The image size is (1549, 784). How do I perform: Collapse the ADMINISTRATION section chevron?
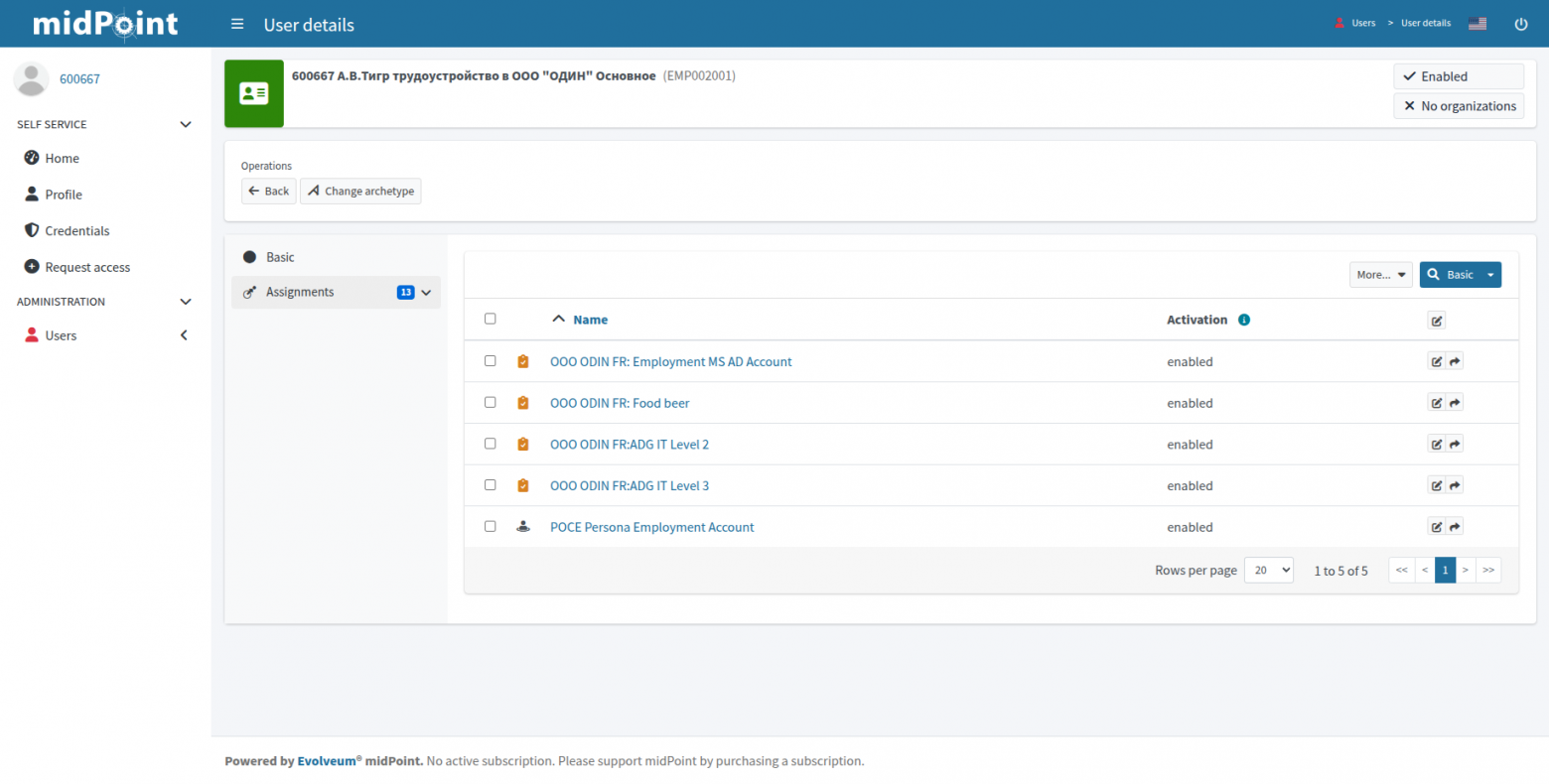[185, 301]
